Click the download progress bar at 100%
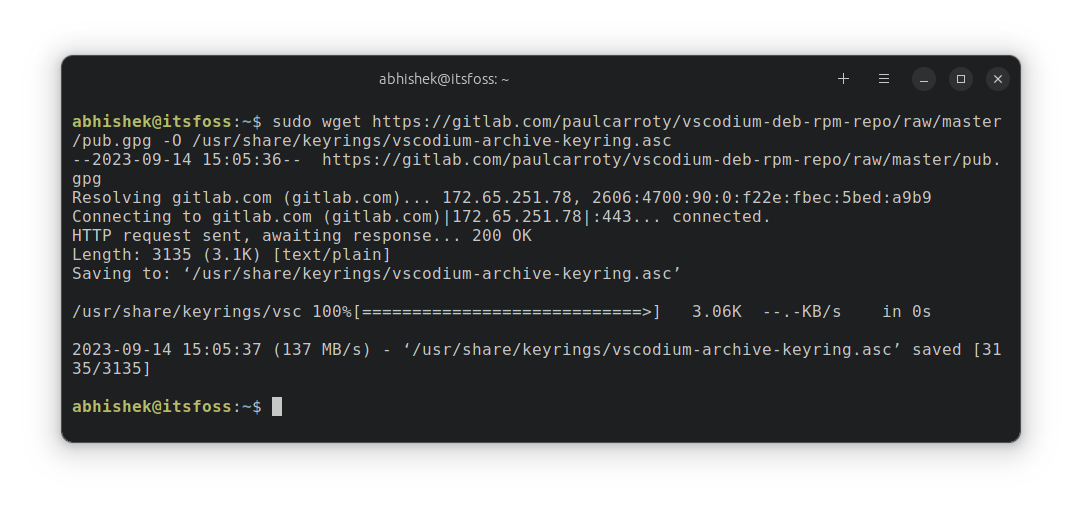Viewport: 1082px width, 510px height. coord(507,312)
